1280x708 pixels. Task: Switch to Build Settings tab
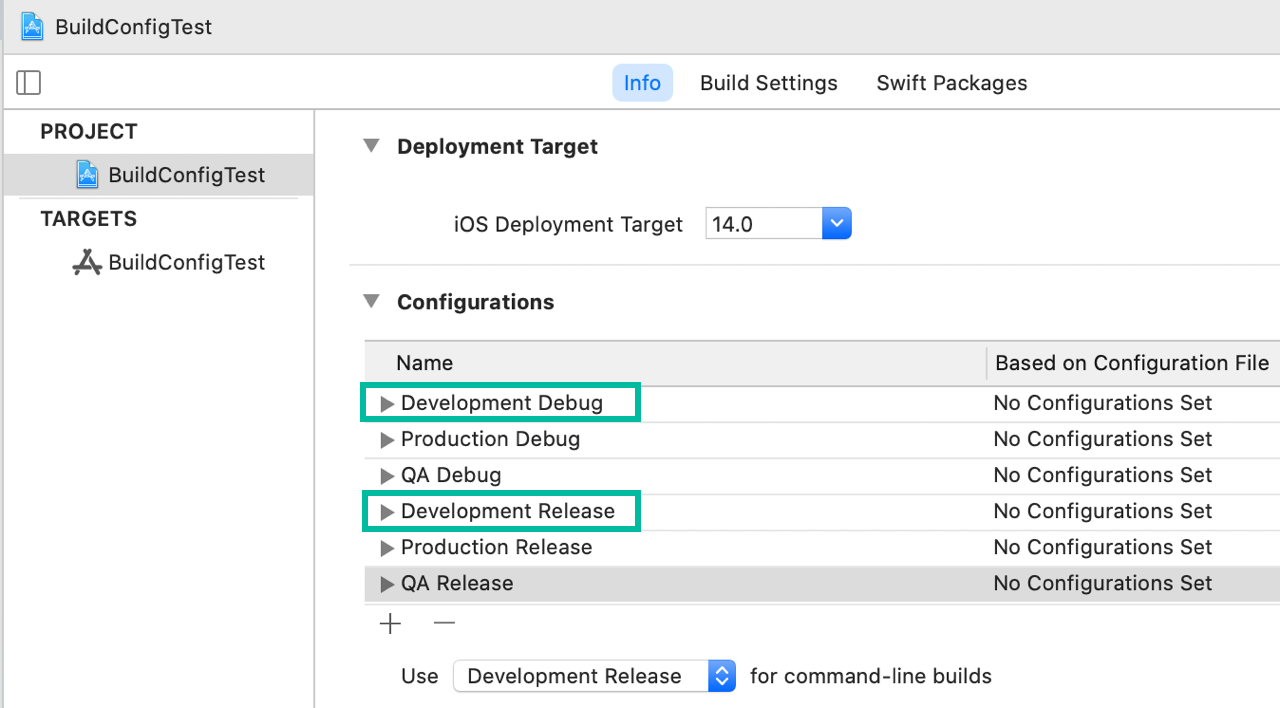(x=768, y=83)
